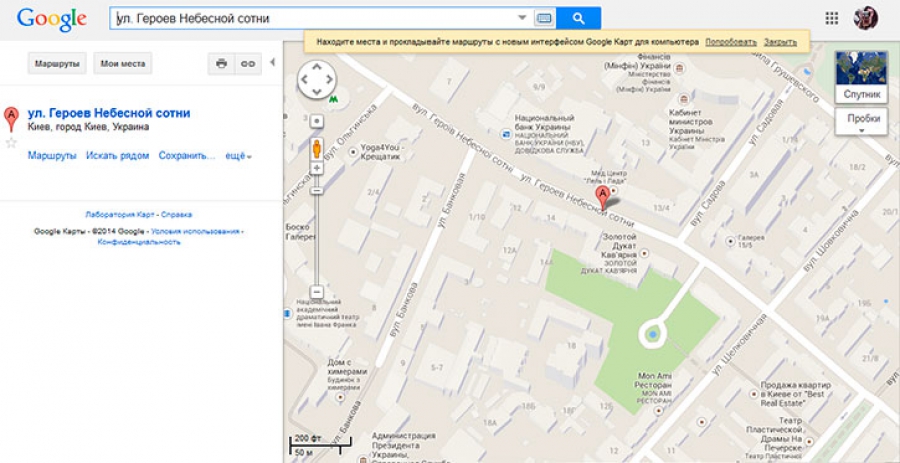Screen dimensions: 900x463
Task: Click the Искать рядом link
Action: (118, 155)
